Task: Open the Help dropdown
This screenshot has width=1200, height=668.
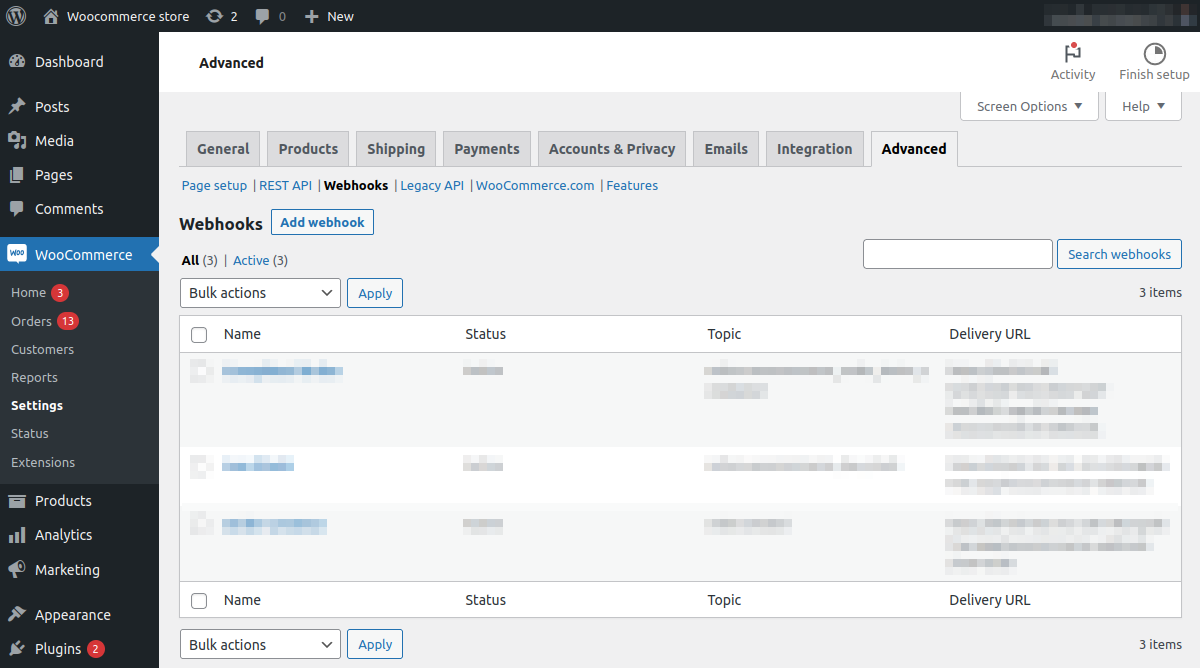Action: tap(1142, 105)
